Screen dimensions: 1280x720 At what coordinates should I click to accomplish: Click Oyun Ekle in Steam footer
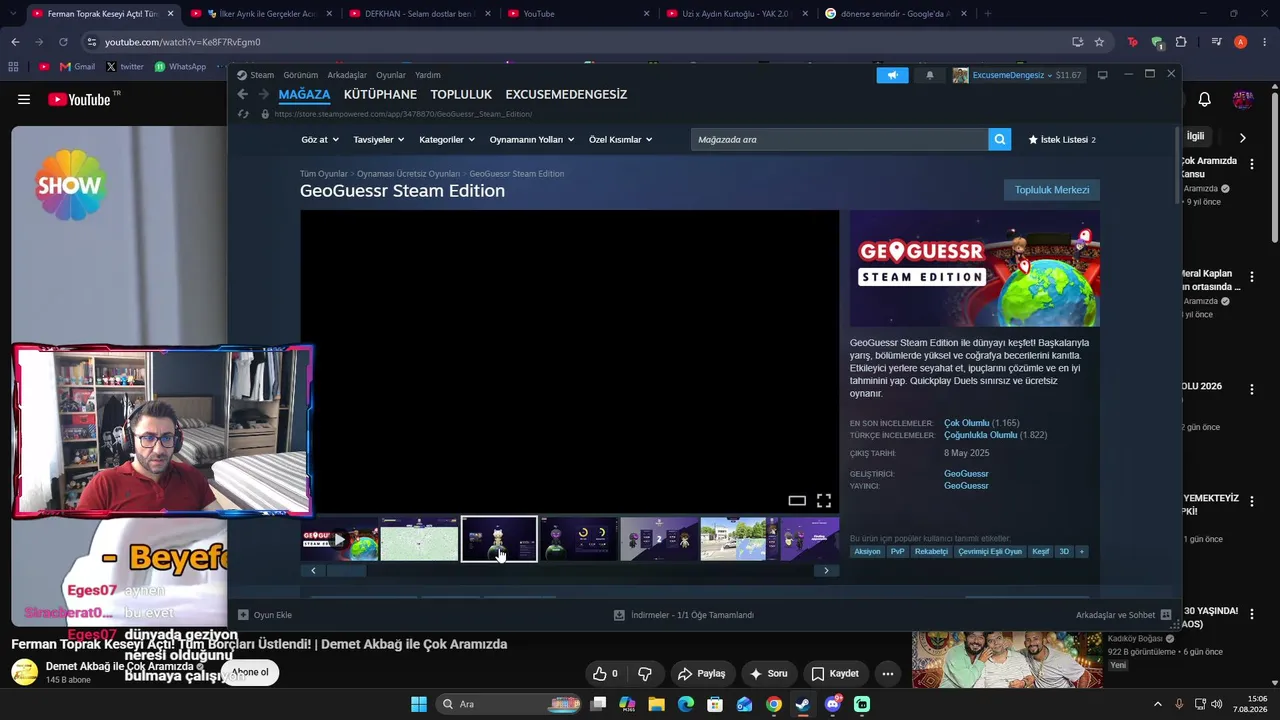[265, 615]
